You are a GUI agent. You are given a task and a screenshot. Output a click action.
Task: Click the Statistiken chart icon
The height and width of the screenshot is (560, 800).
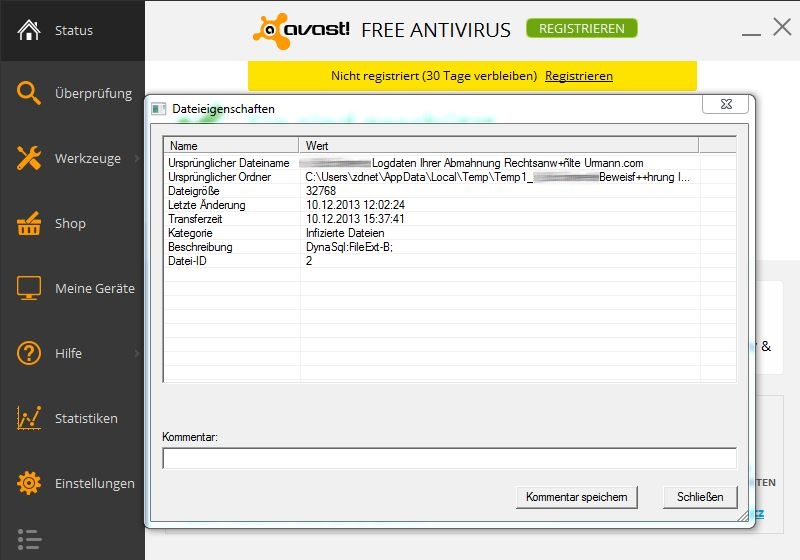tap(29, 418)
